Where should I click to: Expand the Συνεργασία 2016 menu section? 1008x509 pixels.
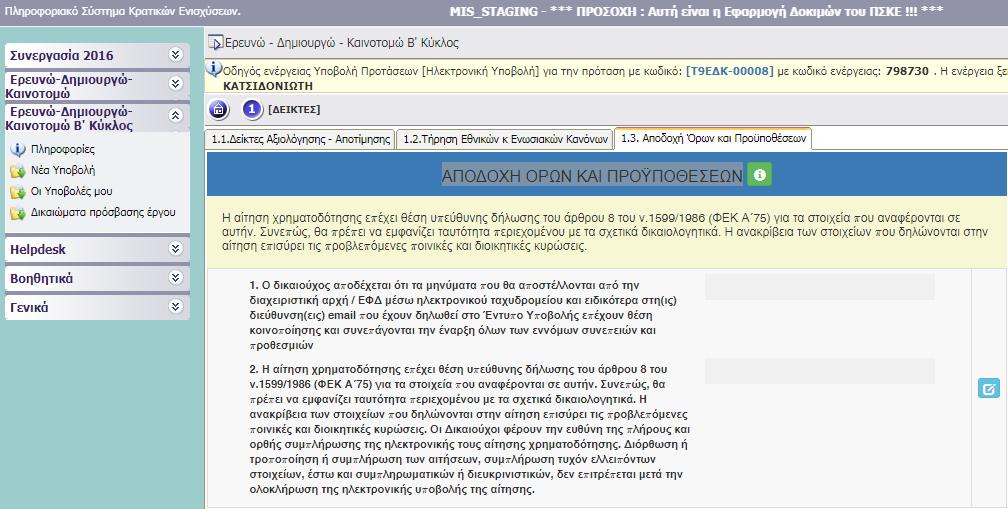[x=176, y=55]
